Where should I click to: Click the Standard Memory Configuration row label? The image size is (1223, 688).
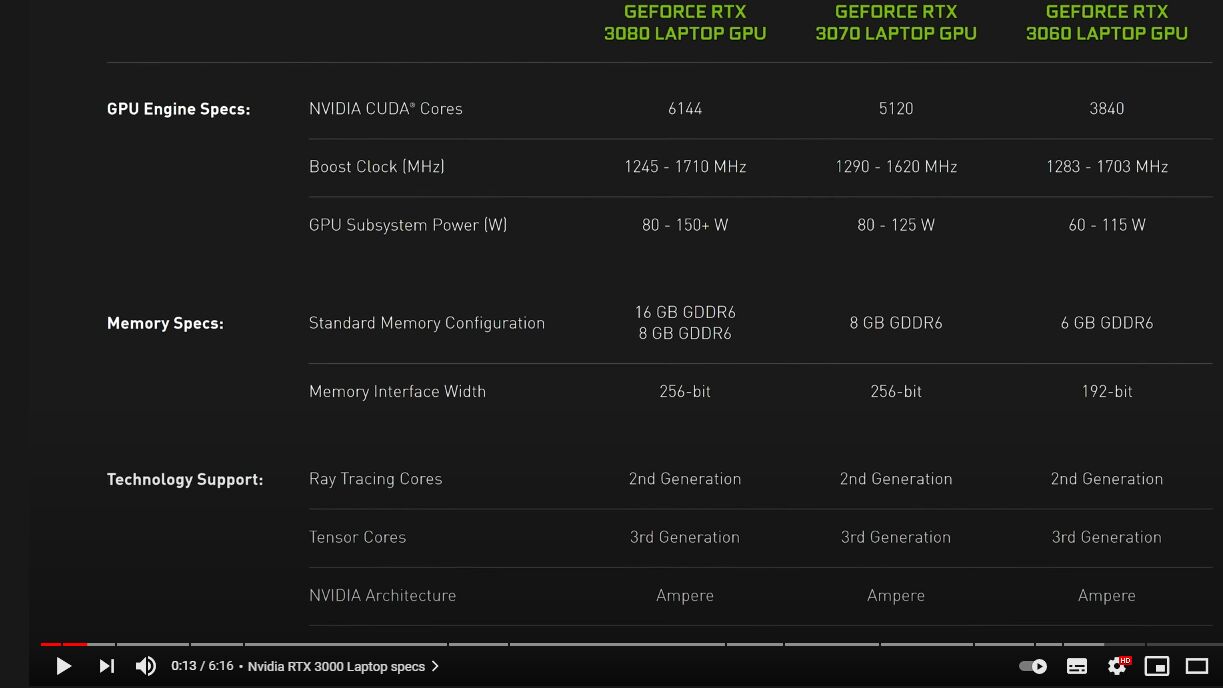(x=427, y=323)
